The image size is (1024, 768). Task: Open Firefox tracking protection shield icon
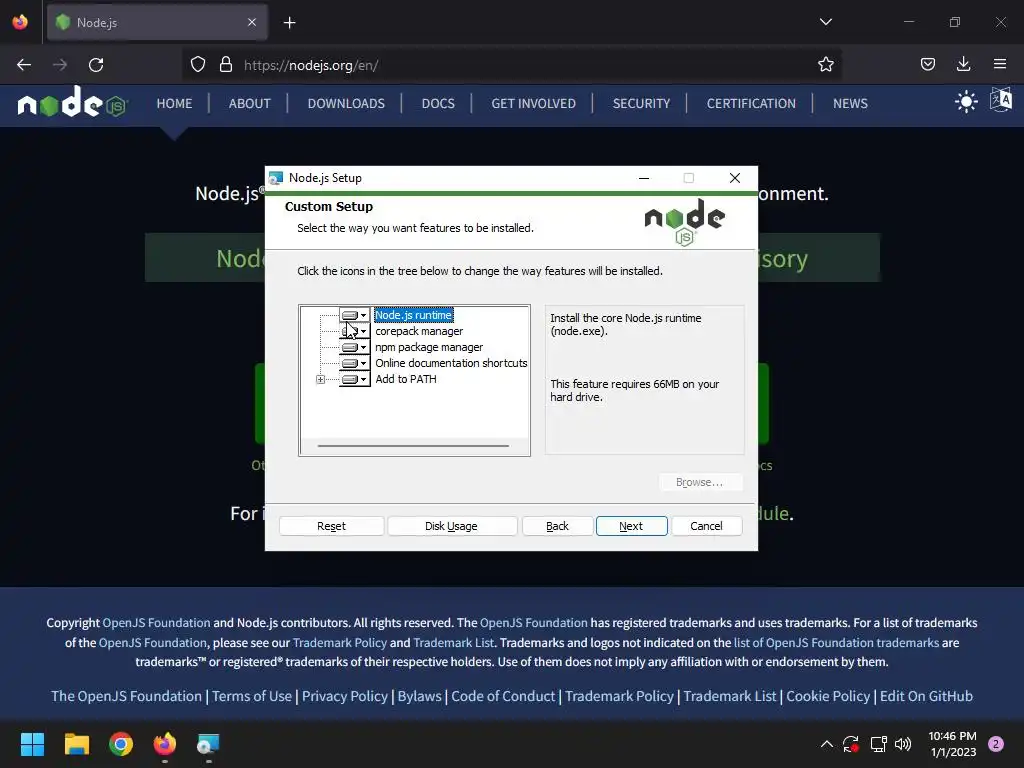point(198,65)
